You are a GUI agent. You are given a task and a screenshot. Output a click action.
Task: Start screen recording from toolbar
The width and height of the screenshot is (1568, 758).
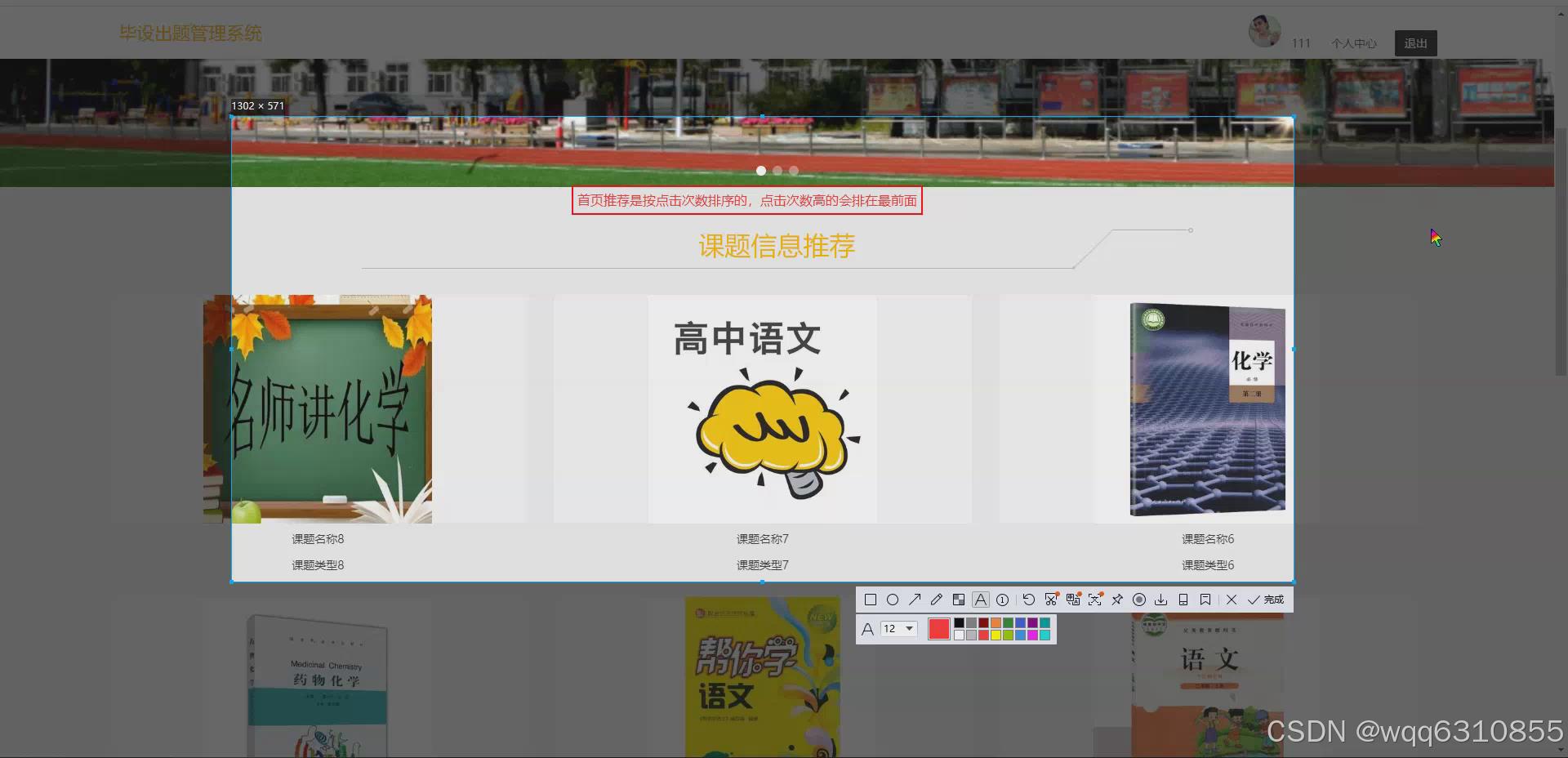[1139, 600]
